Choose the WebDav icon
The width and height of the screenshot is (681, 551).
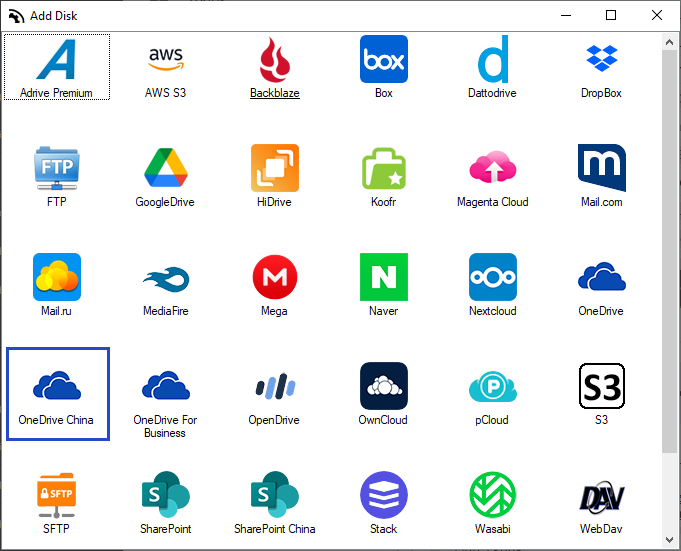pyautogui.click(x=602, y=496)
